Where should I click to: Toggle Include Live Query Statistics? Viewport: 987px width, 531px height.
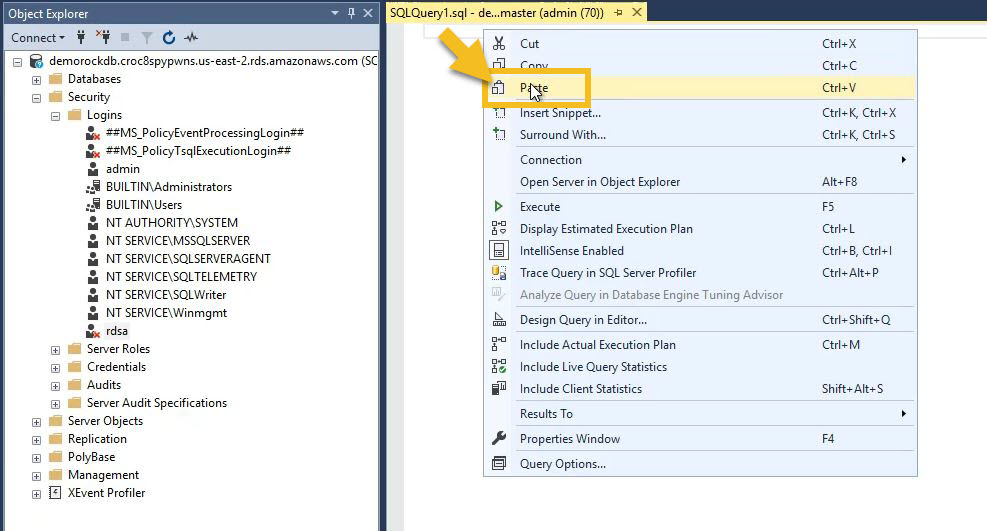700,367
